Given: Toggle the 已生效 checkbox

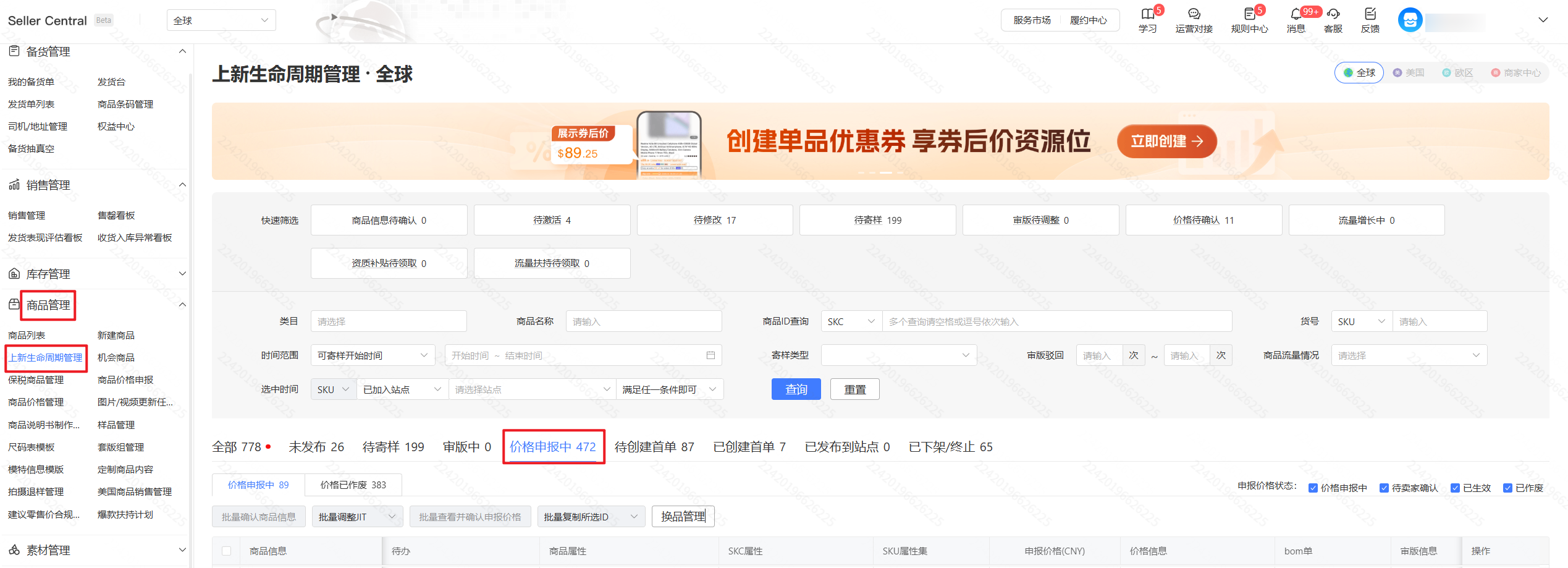Looking at the screenshot, I should pos(1455,488).
